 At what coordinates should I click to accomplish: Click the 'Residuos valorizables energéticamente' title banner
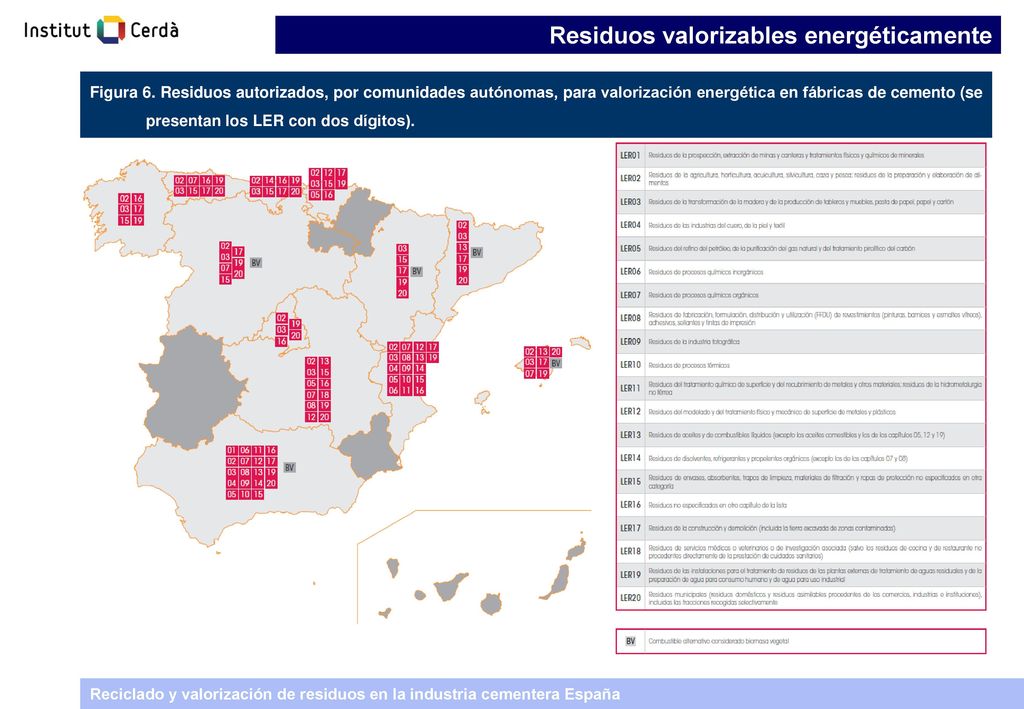point(637,35)
